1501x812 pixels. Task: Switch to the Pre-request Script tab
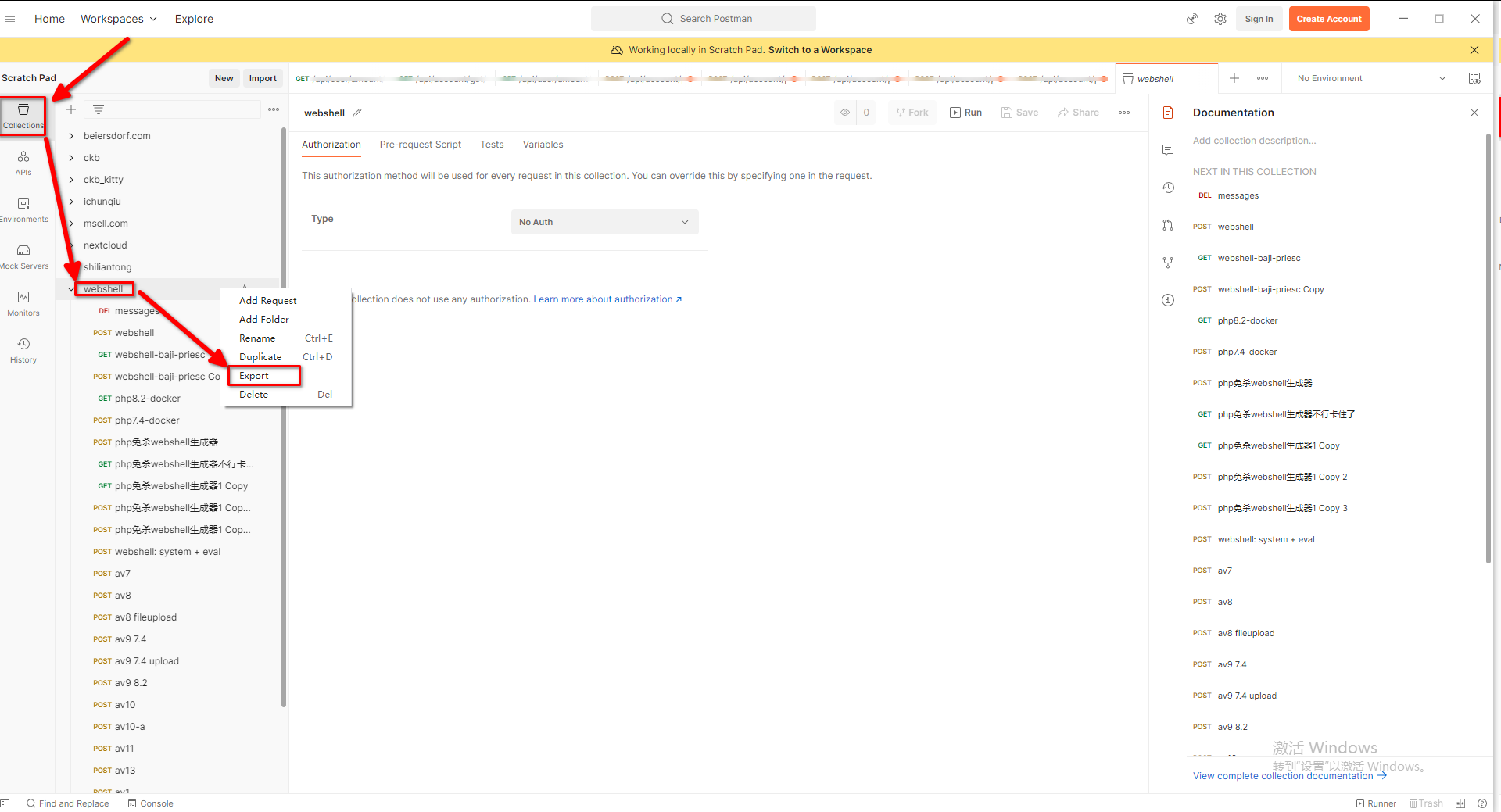(x=420, y=145)
